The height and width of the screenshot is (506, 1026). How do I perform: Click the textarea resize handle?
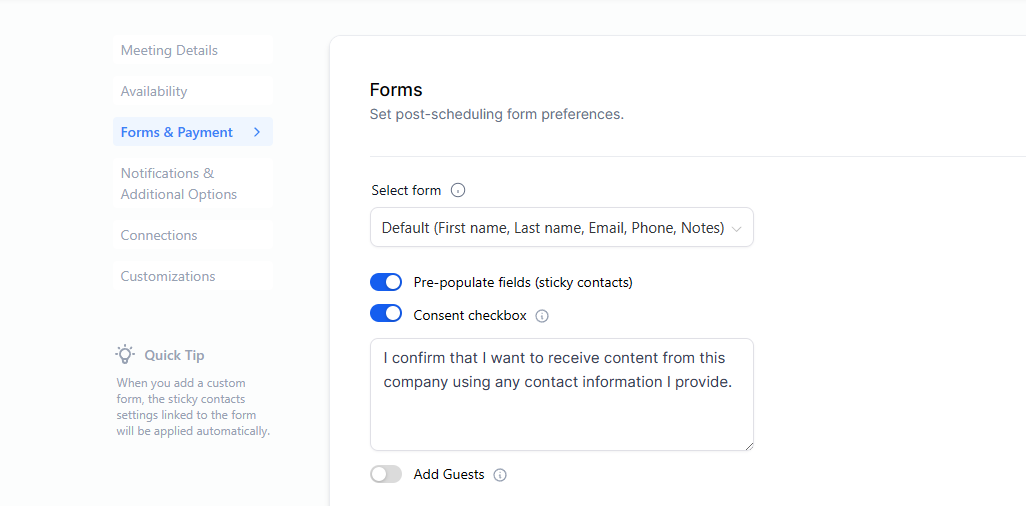(x=748, y=445)
